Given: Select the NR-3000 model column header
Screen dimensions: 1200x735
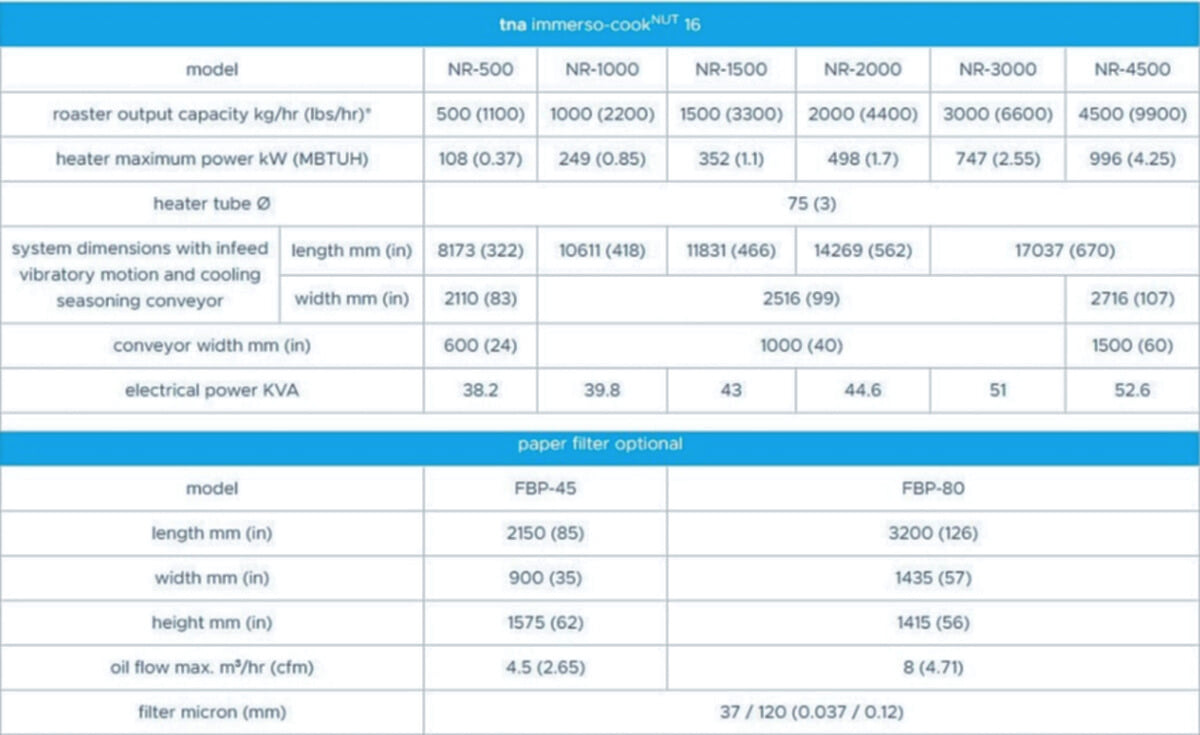Looking at the screenshot, I should pyautogui.click(x=997, y=69).
